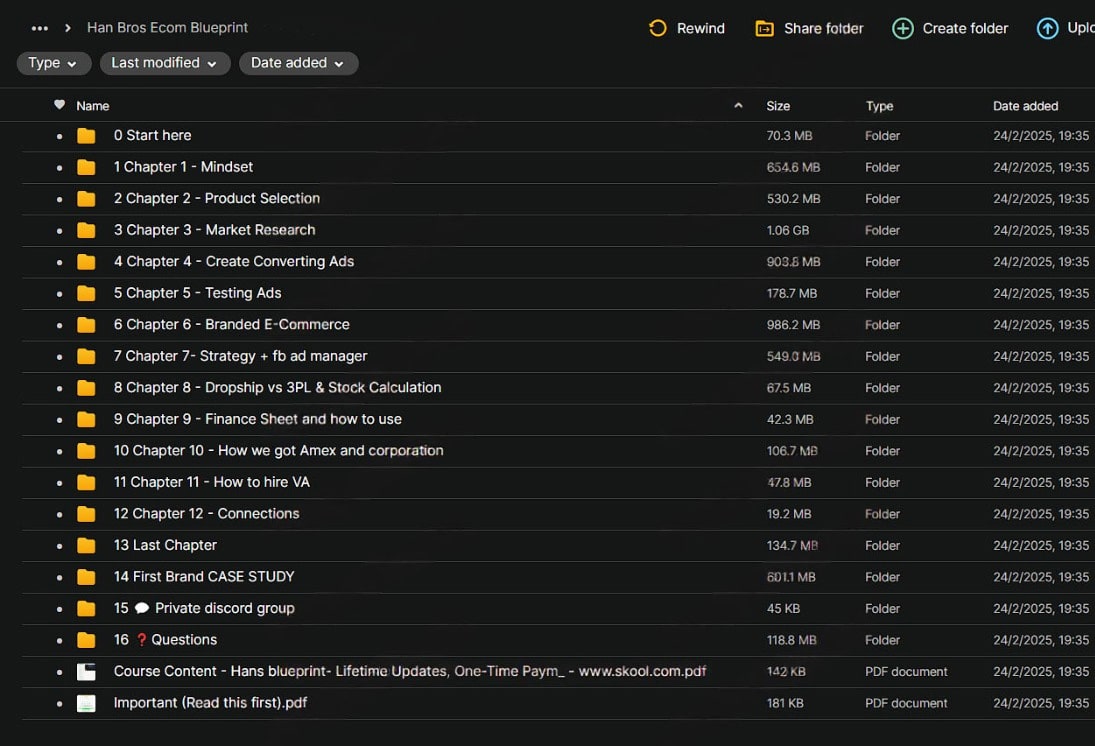This screenshot has height=746, width=1095.
Task: Select Han Bros Ecom Blueprint breadcrumb
Action: click(167, 28)
